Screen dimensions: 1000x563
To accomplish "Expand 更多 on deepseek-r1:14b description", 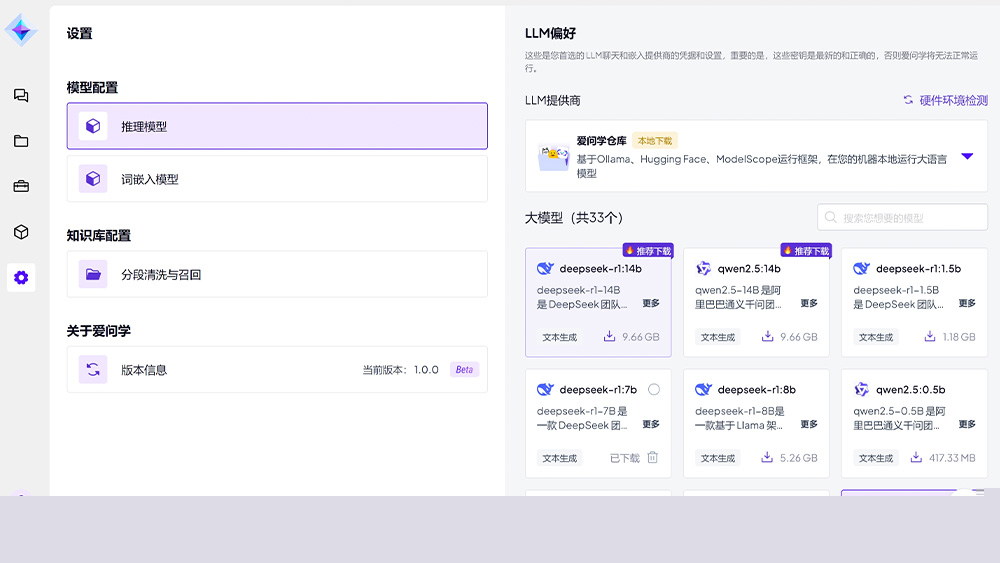I will tap(651, 303).
